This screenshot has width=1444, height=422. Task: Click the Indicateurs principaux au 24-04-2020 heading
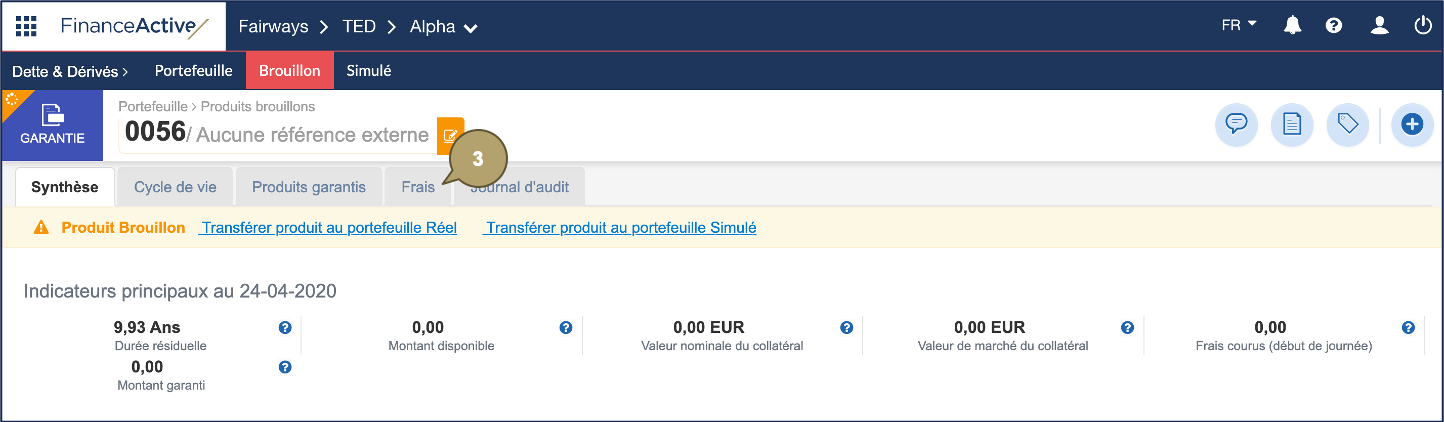tap(180, 291)
